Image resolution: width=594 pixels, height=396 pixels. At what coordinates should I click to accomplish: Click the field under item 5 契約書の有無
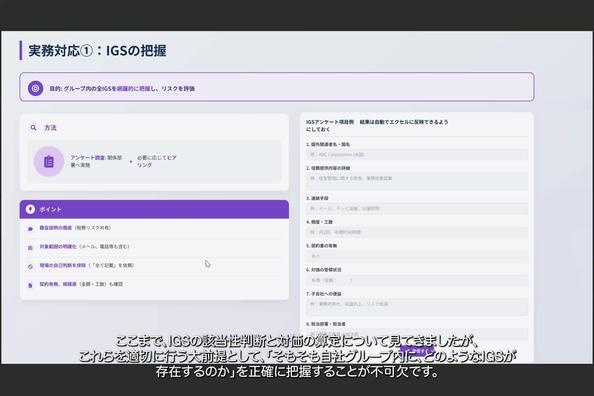[x=417, y=256]
